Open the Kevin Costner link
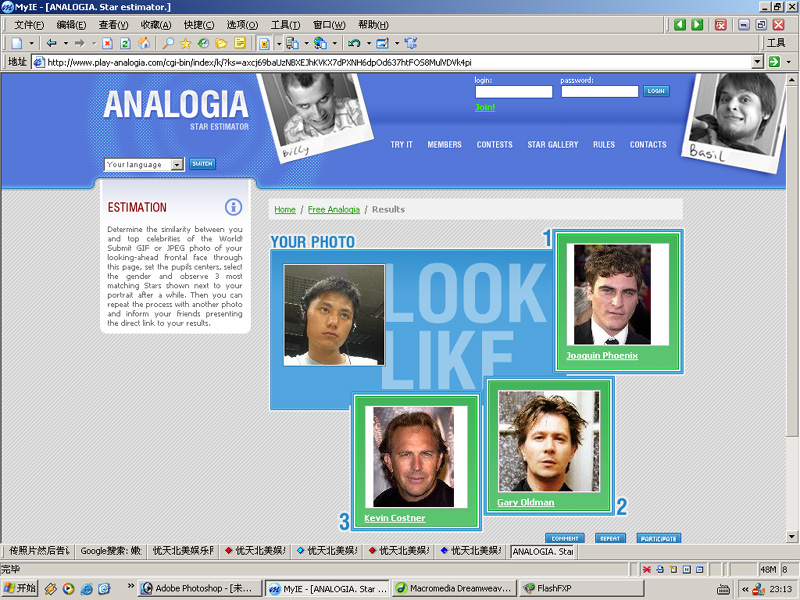This screenshot has height=600, width=800. 394,518
